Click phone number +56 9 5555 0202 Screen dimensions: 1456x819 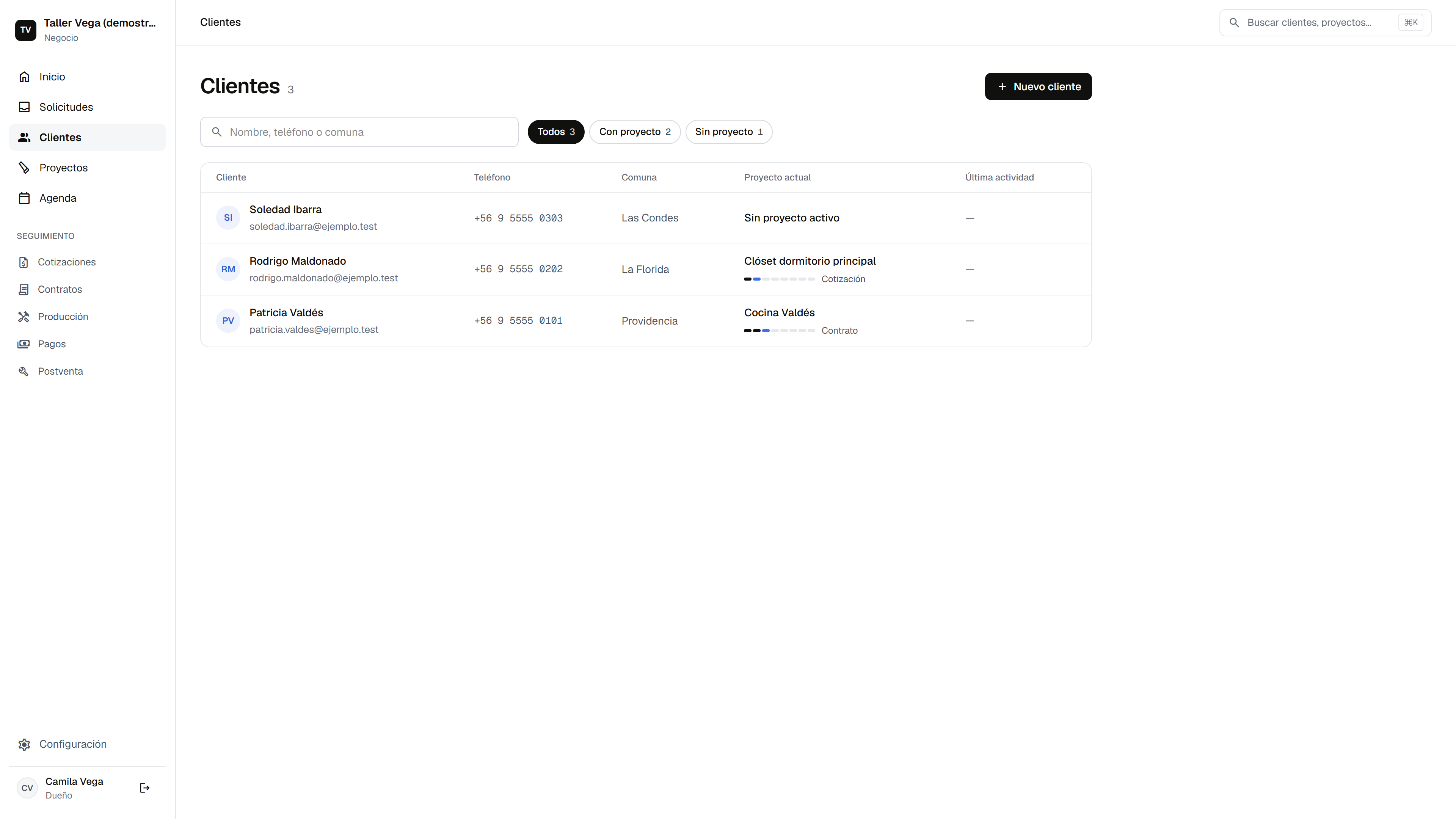518,269
